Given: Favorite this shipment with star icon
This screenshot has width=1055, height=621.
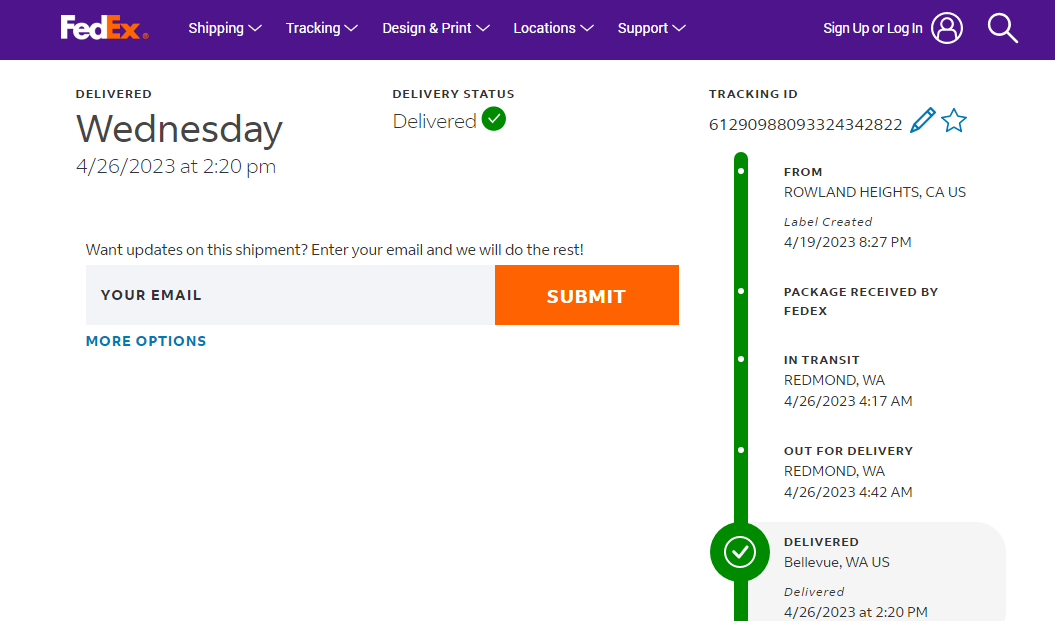Looking at the screenshot, I should [954, 121].
